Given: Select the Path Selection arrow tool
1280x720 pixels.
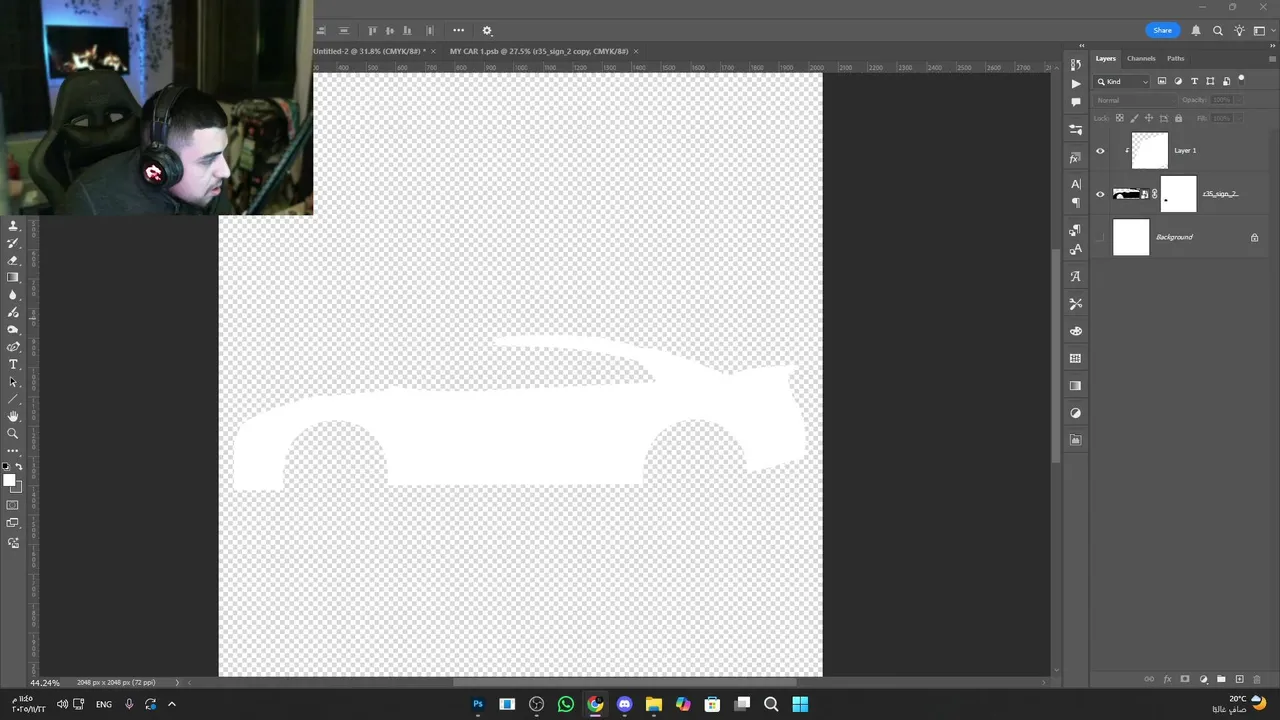Looking at the screenshot, I should click(13, 381).
